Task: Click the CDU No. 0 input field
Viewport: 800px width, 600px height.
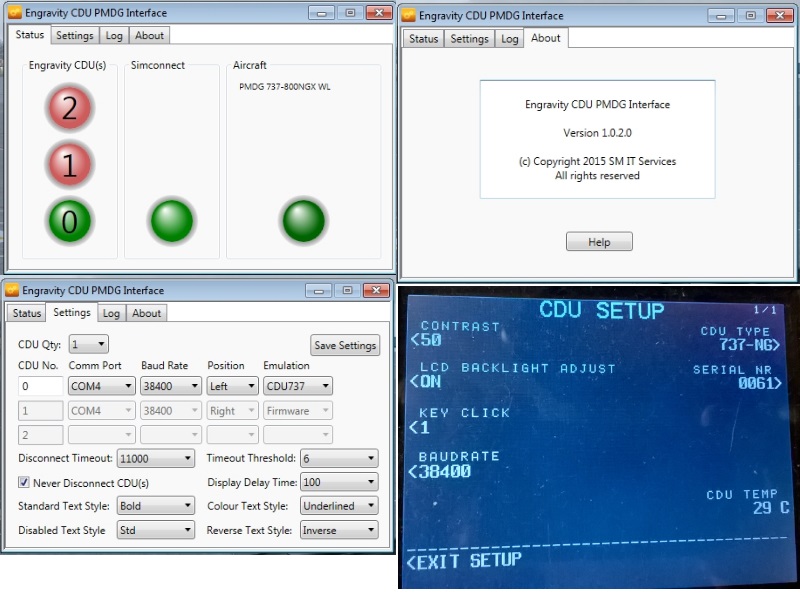Action: point(40,386)
